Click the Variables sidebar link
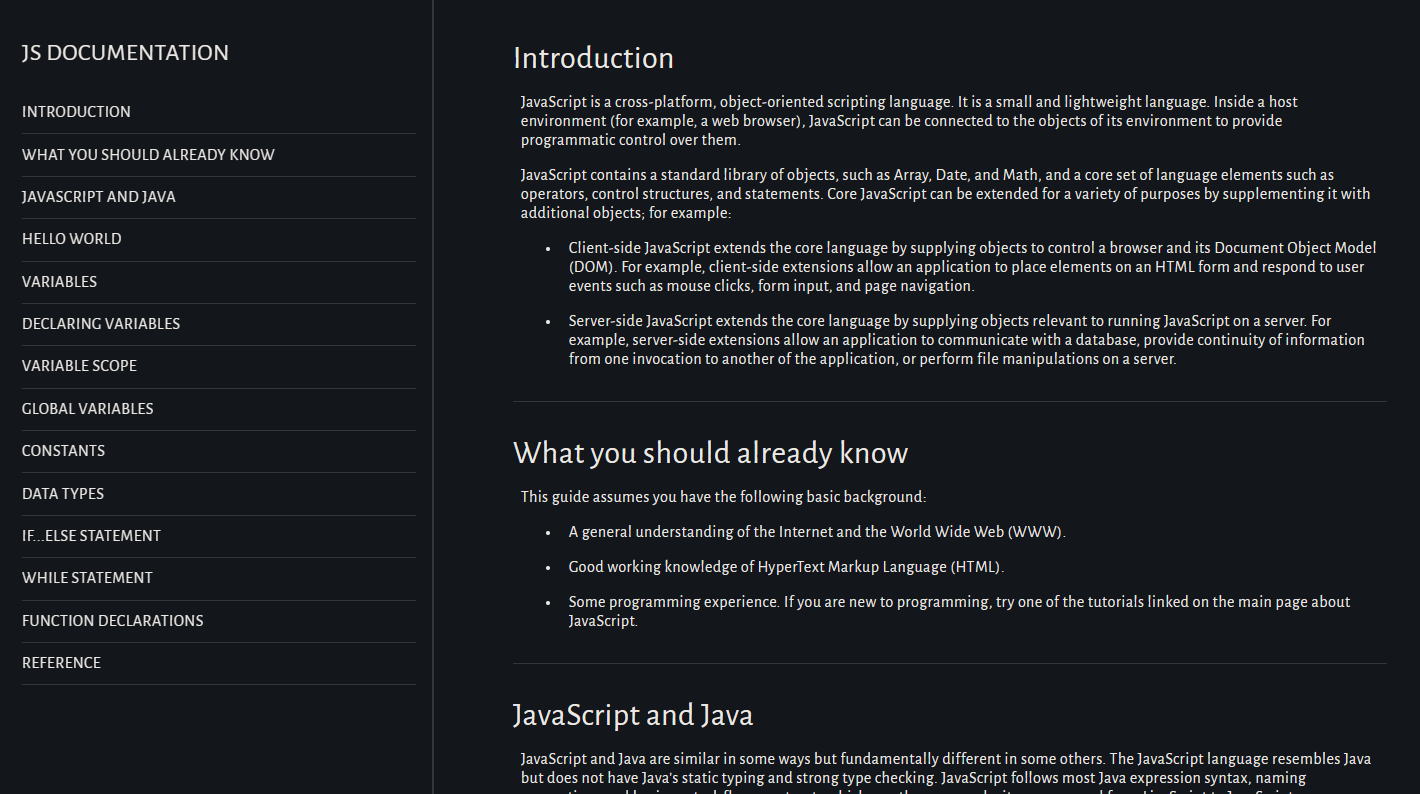 click(x=60, y=282)
